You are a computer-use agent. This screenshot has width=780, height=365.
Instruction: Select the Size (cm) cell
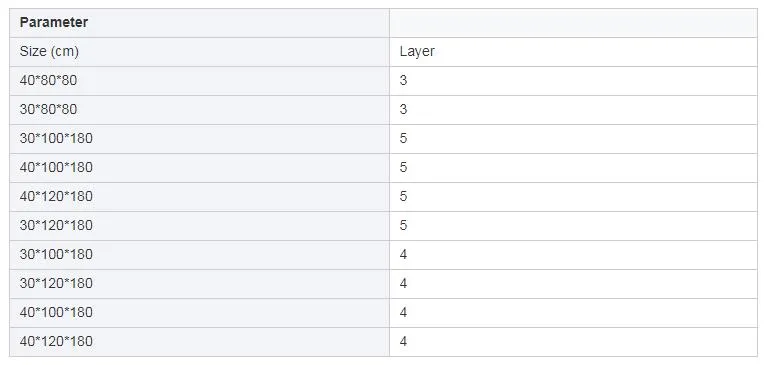pos(199,52)
